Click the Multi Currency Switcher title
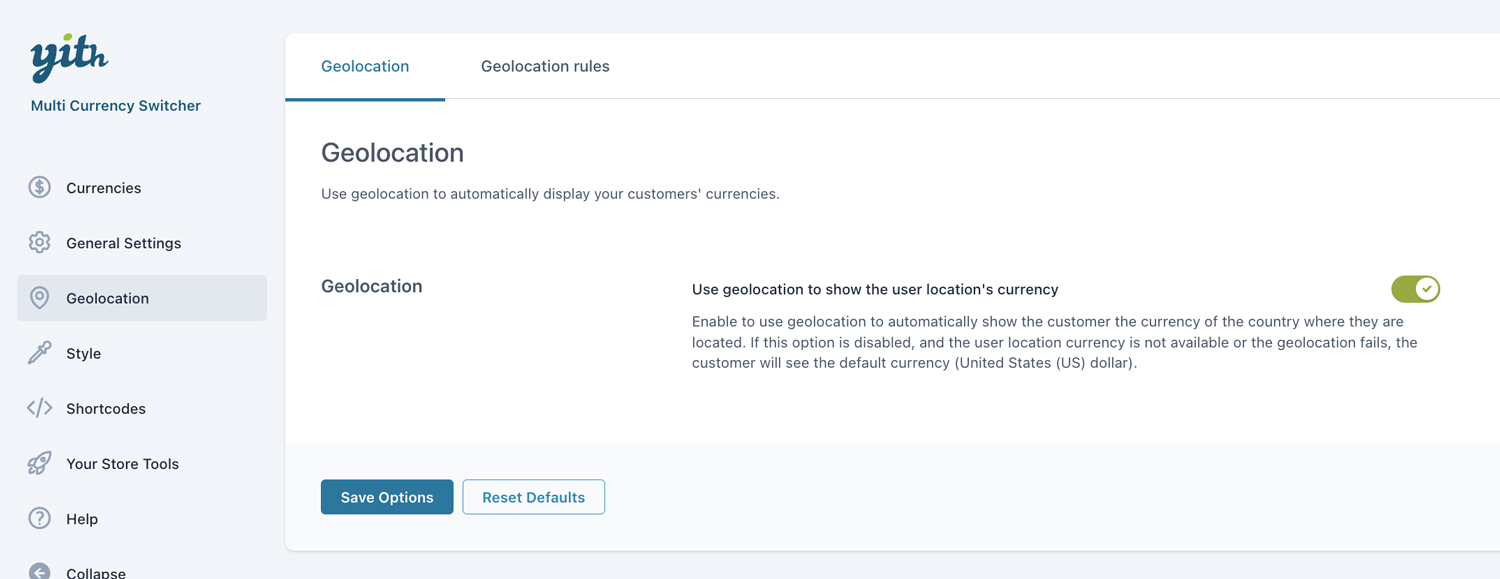Screen dimensions: 1500x579 pos(116,106)
